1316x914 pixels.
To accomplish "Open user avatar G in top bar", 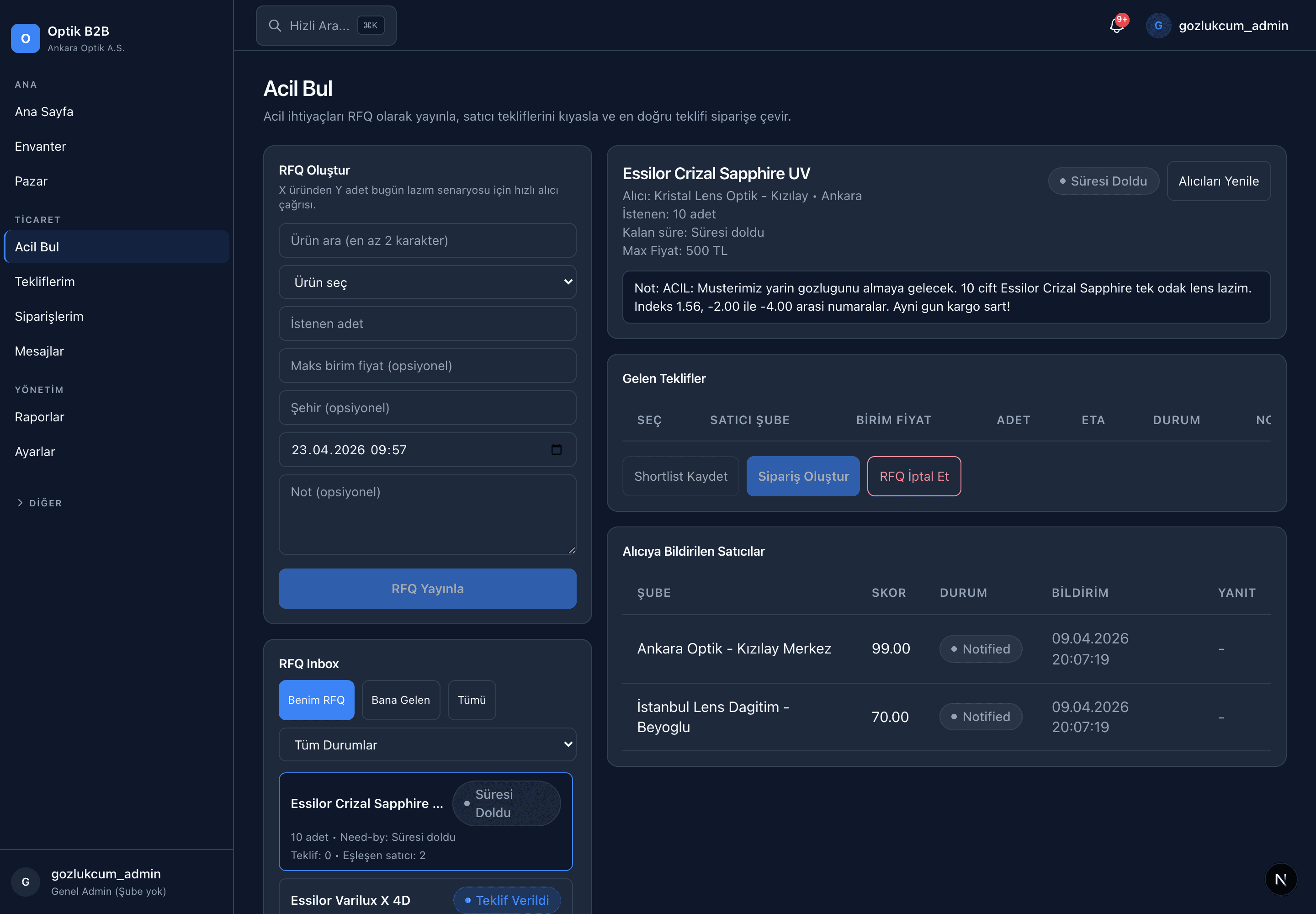I will (x=1158, y=25).
